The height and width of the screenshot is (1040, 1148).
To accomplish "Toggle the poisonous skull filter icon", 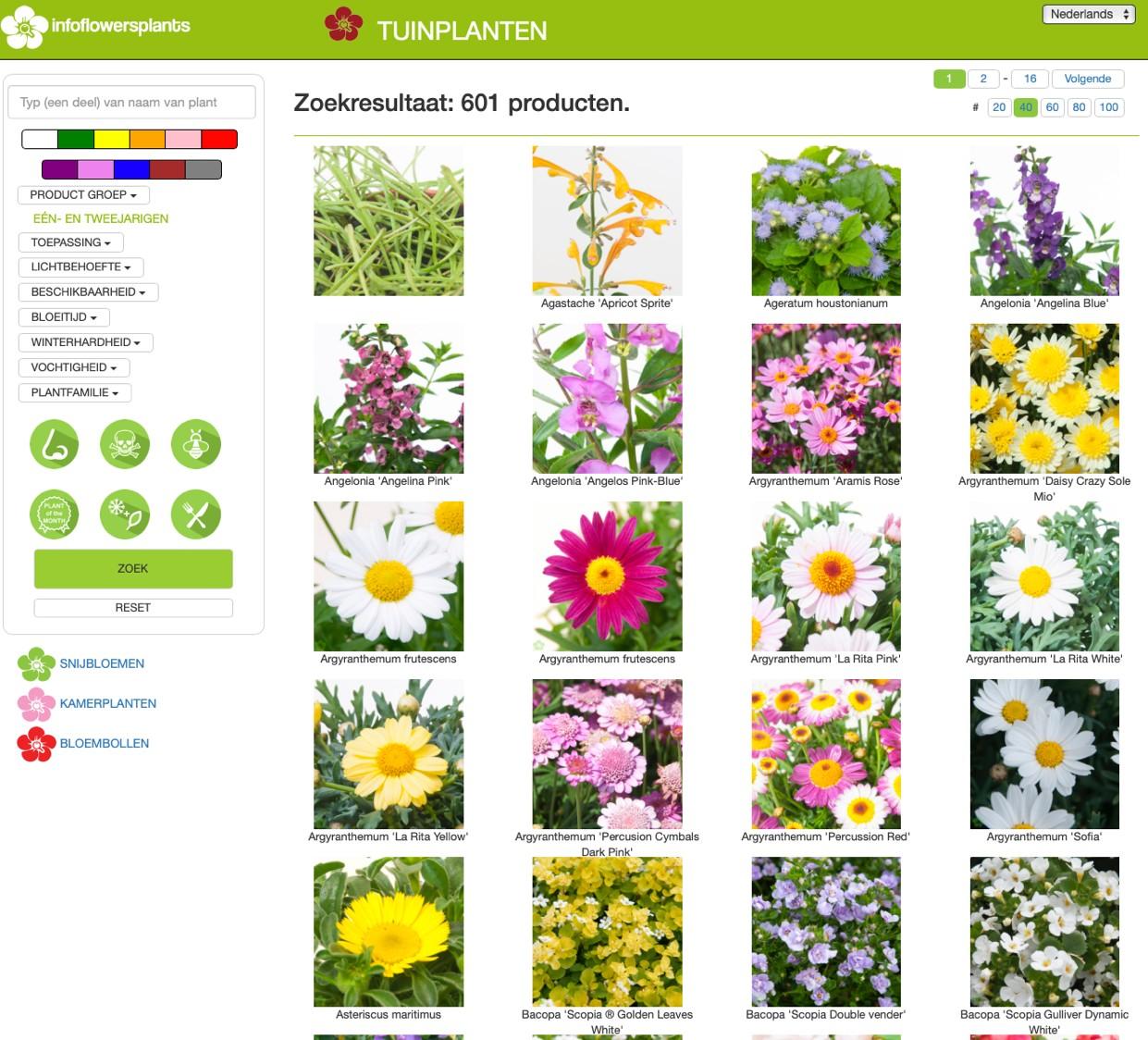I will (x=125, y=444).
